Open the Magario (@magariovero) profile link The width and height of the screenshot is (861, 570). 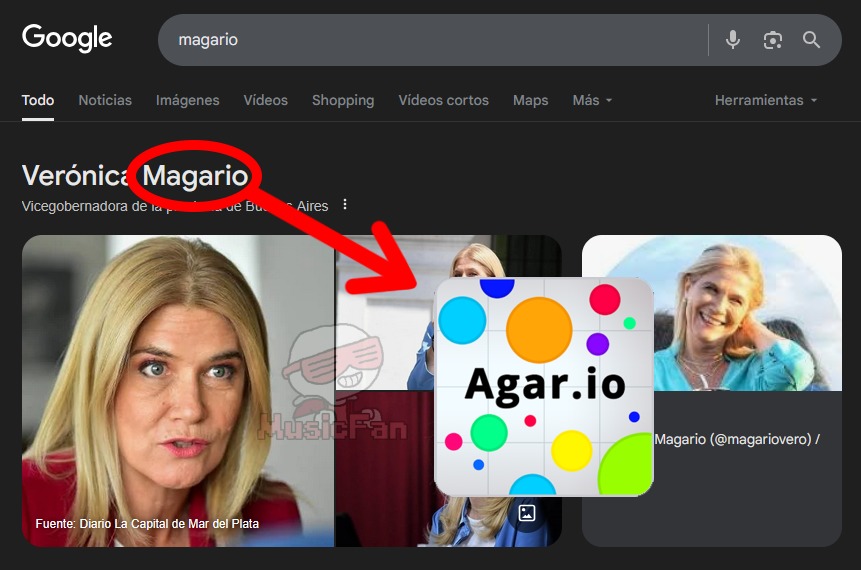pos(737,439)
